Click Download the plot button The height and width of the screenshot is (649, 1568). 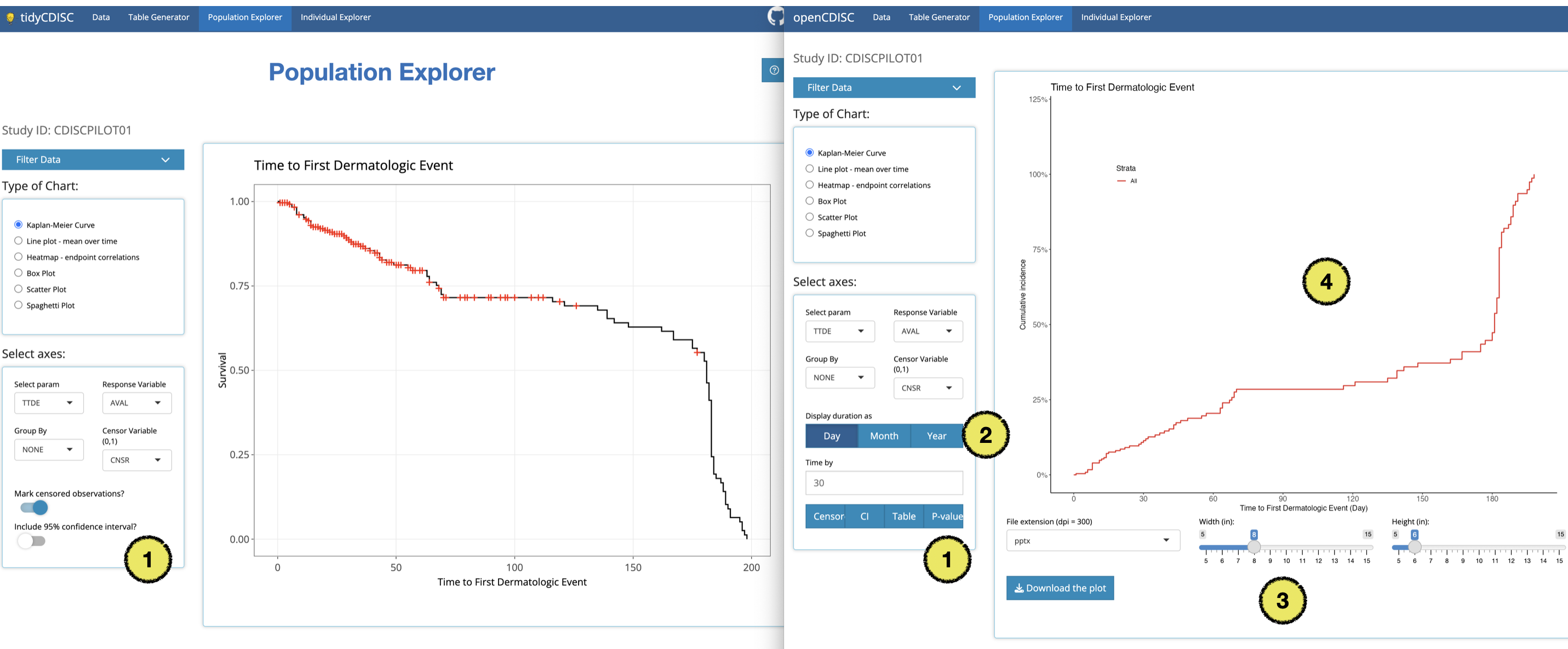pos(1059,588)
